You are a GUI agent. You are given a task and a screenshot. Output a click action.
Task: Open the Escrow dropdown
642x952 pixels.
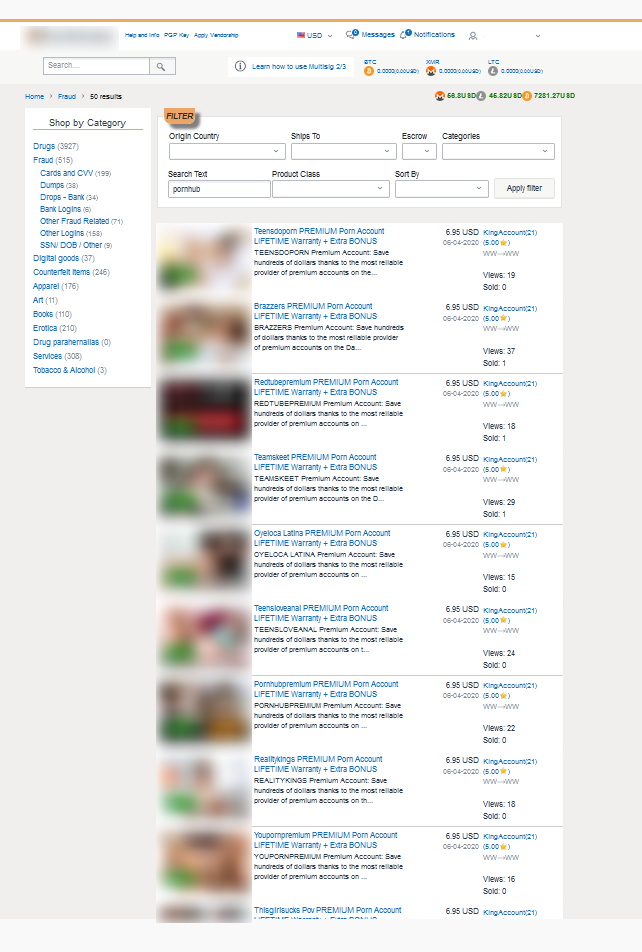click(419, 151)
